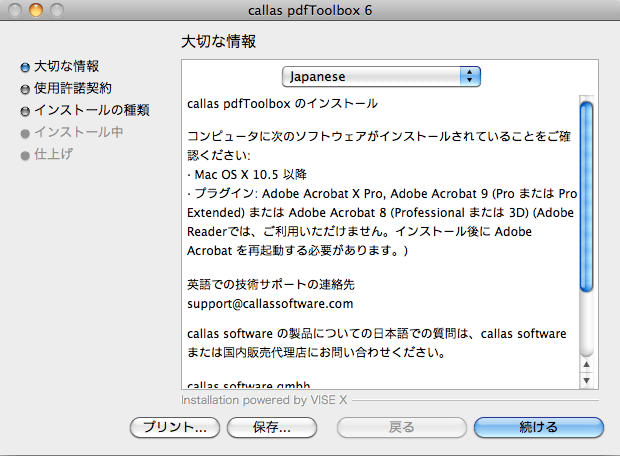Click the 英語での技術サポートの連絡先 line

[271, 284]
